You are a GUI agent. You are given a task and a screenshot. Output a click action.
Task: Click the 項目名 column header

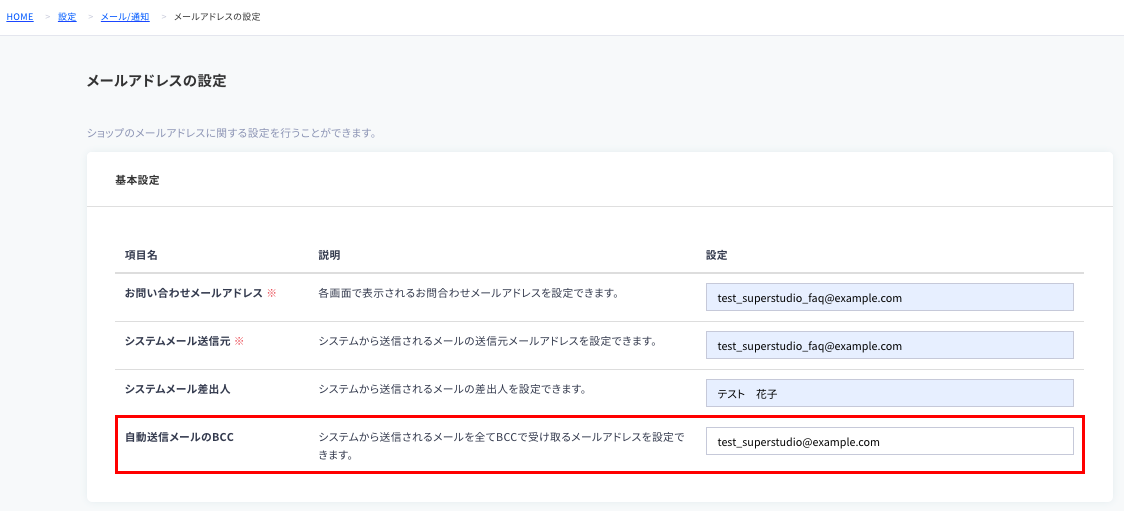(141, 255)
